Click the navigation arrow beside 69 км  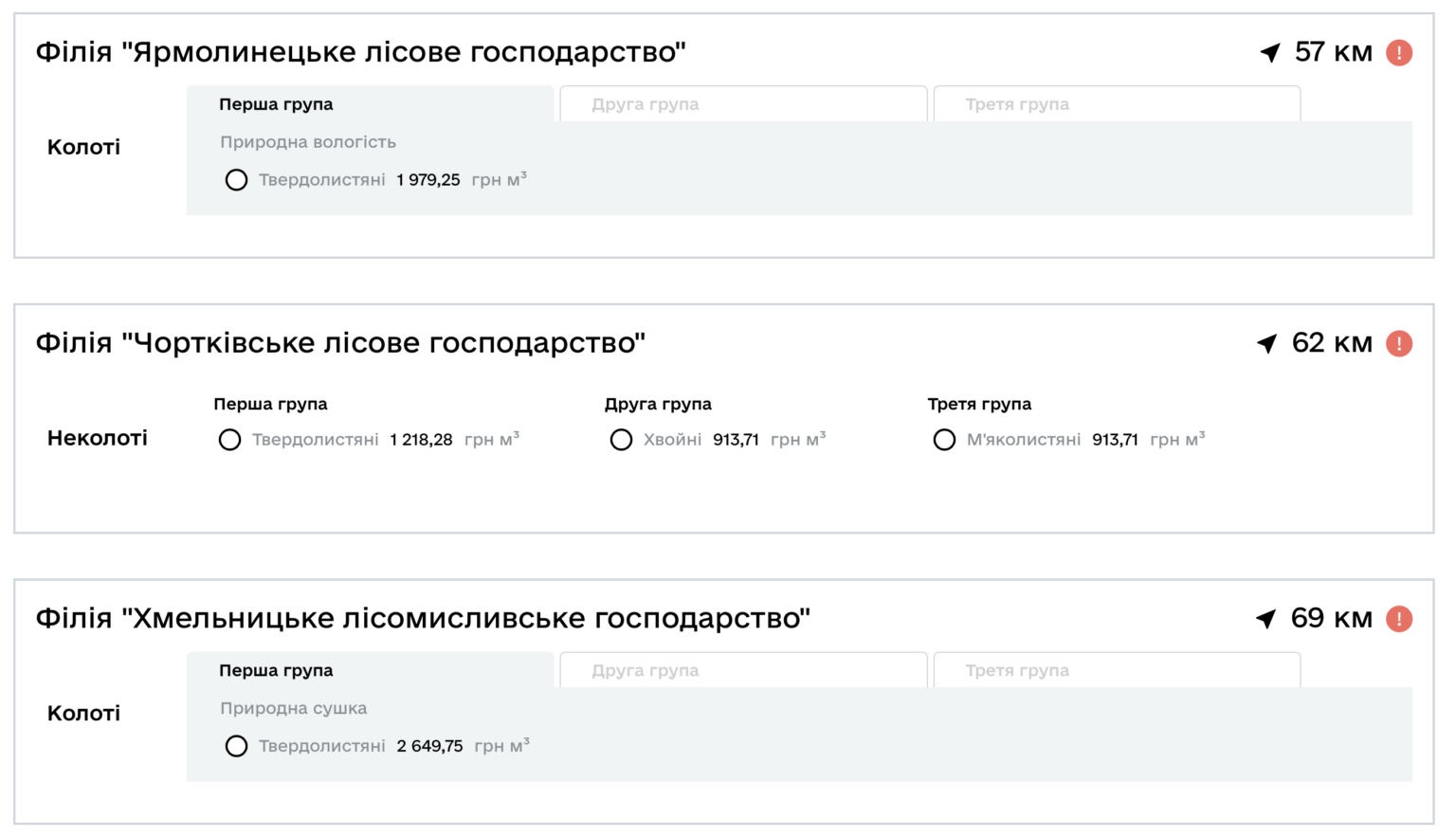[x=1266, y=619]
